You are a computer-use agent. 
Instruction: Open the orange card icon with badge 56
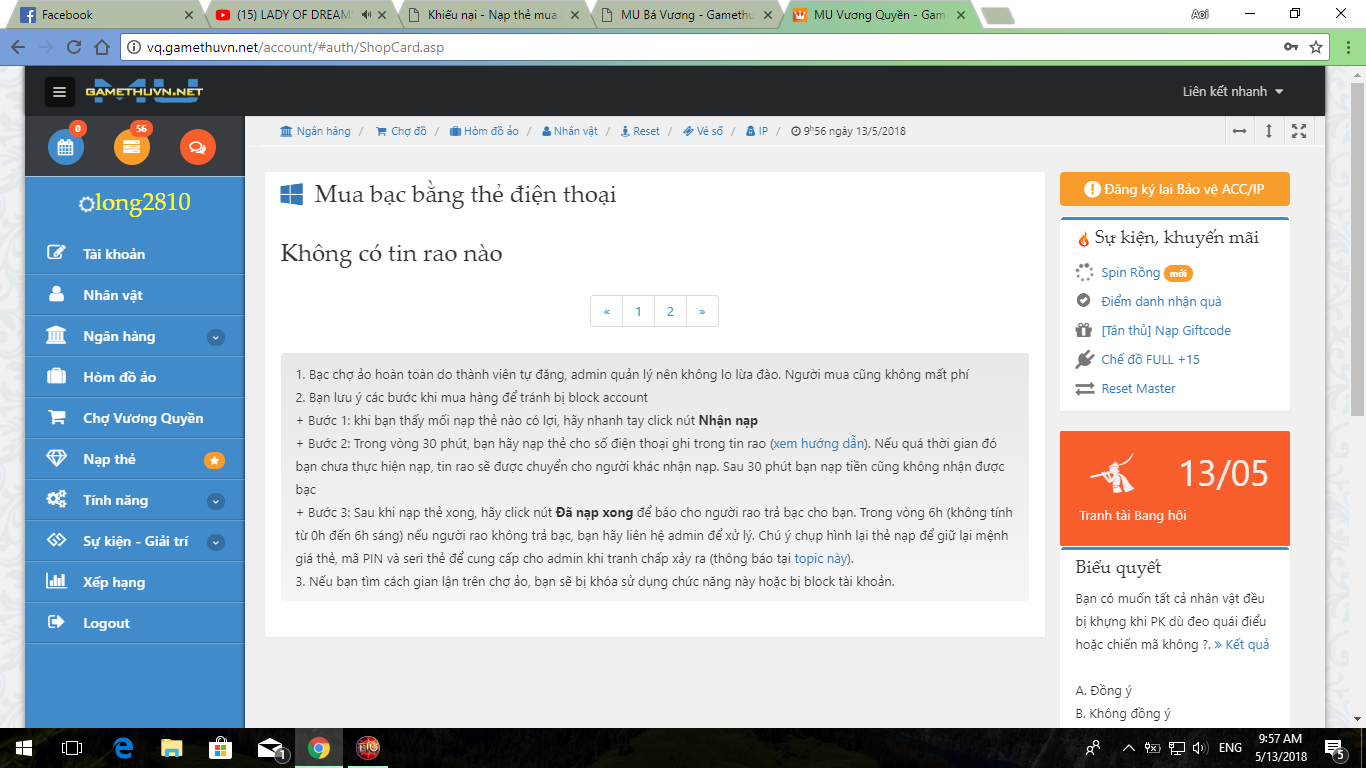pos(131,147)
